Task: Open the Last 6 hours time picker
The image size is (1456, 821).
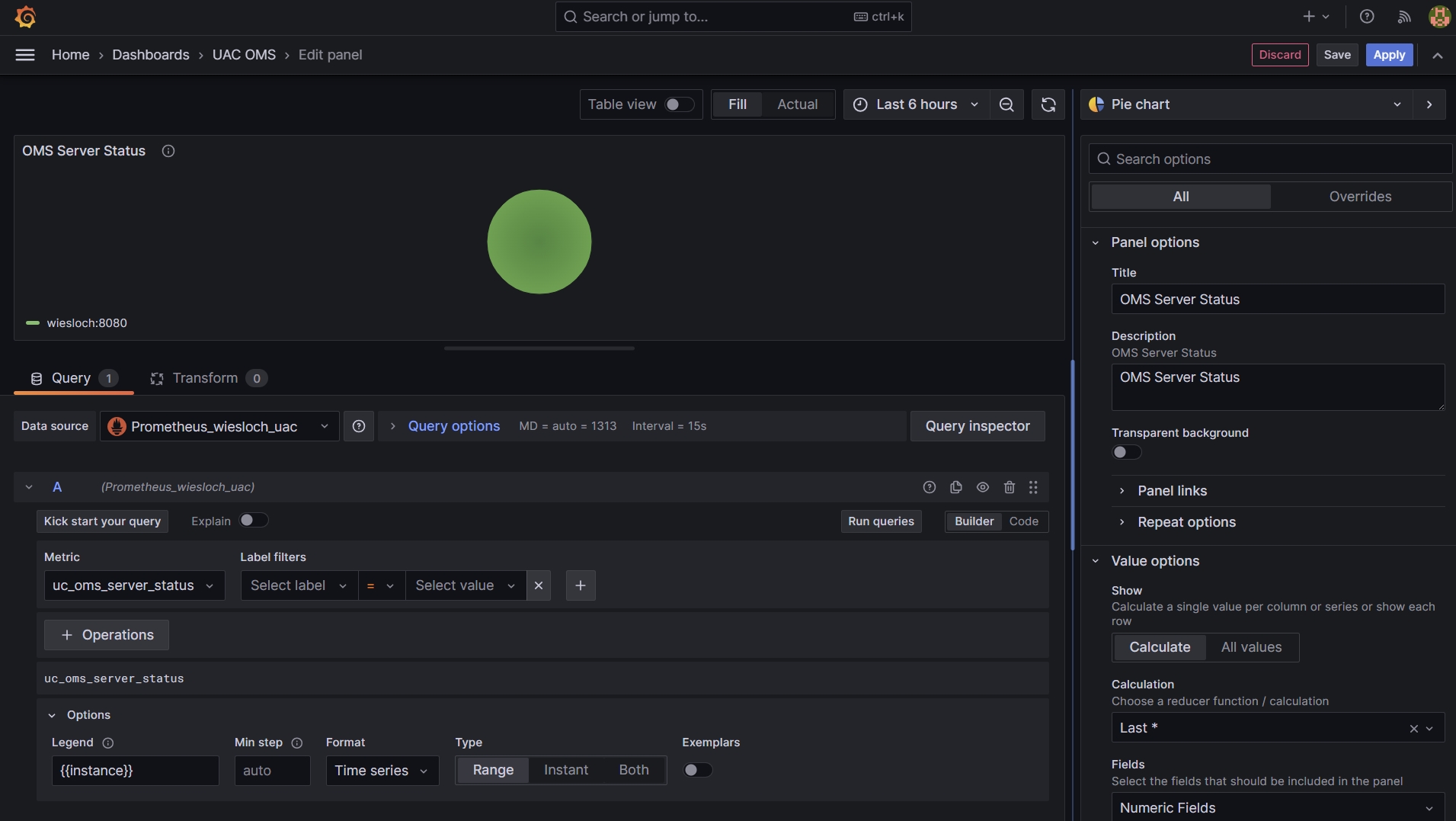Action: 916,104
